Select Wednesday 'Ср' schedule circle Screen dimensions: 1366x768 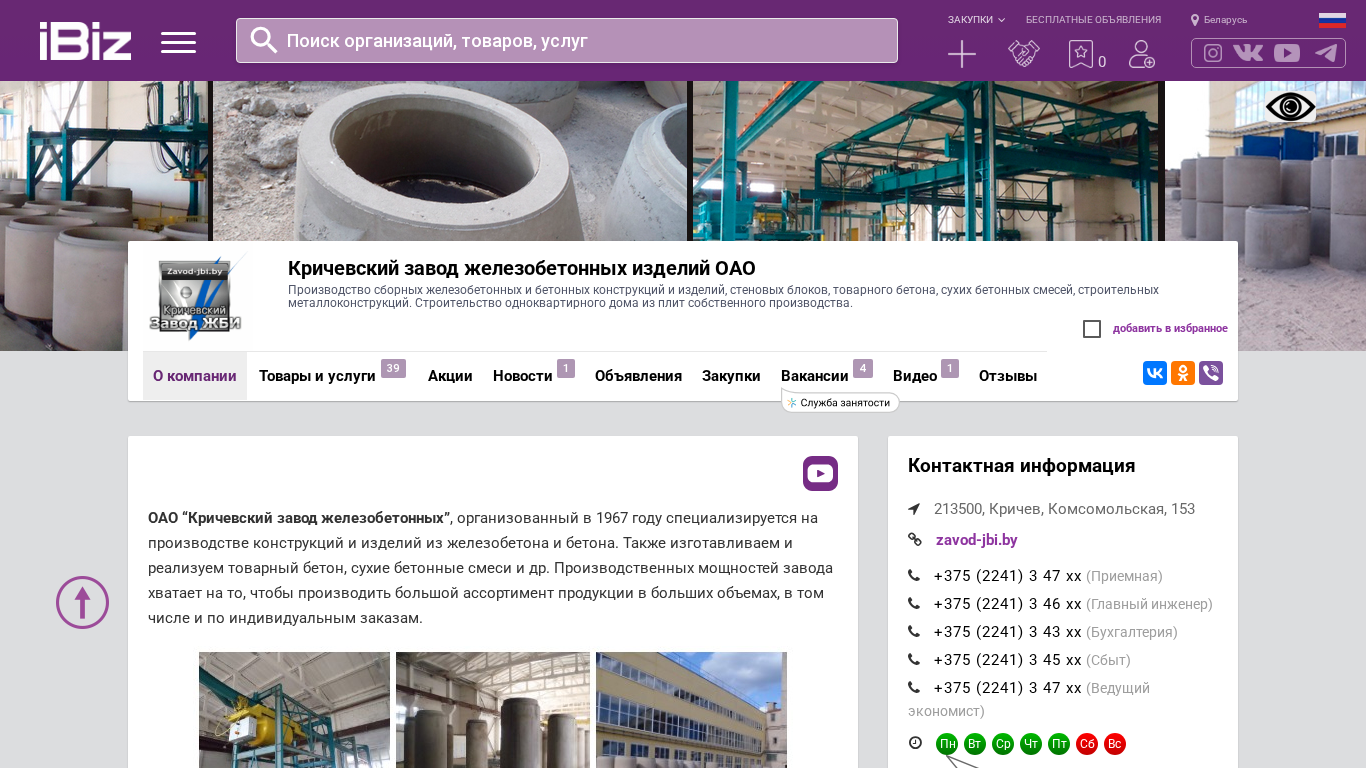(x=1003, y=744)
